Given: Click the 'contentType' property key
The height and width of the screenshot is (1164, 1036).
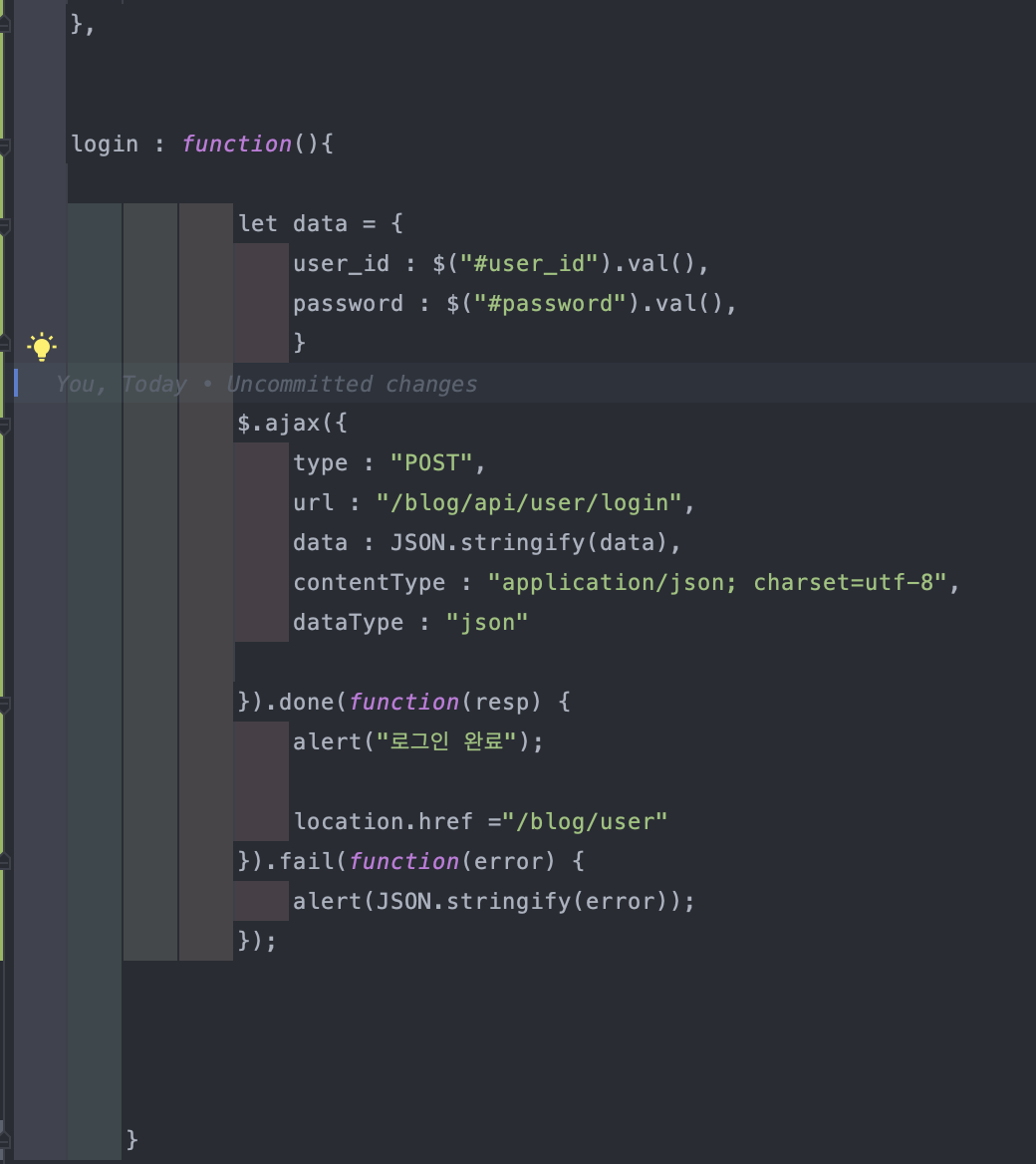Looking at the screenshot, I should pyautogui.click(x=369, y=583).
